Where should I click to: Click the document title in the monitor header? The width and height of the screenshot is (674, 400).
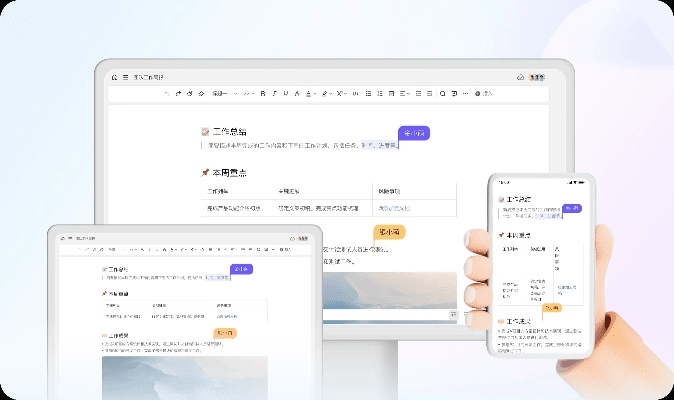pos(148,77)
